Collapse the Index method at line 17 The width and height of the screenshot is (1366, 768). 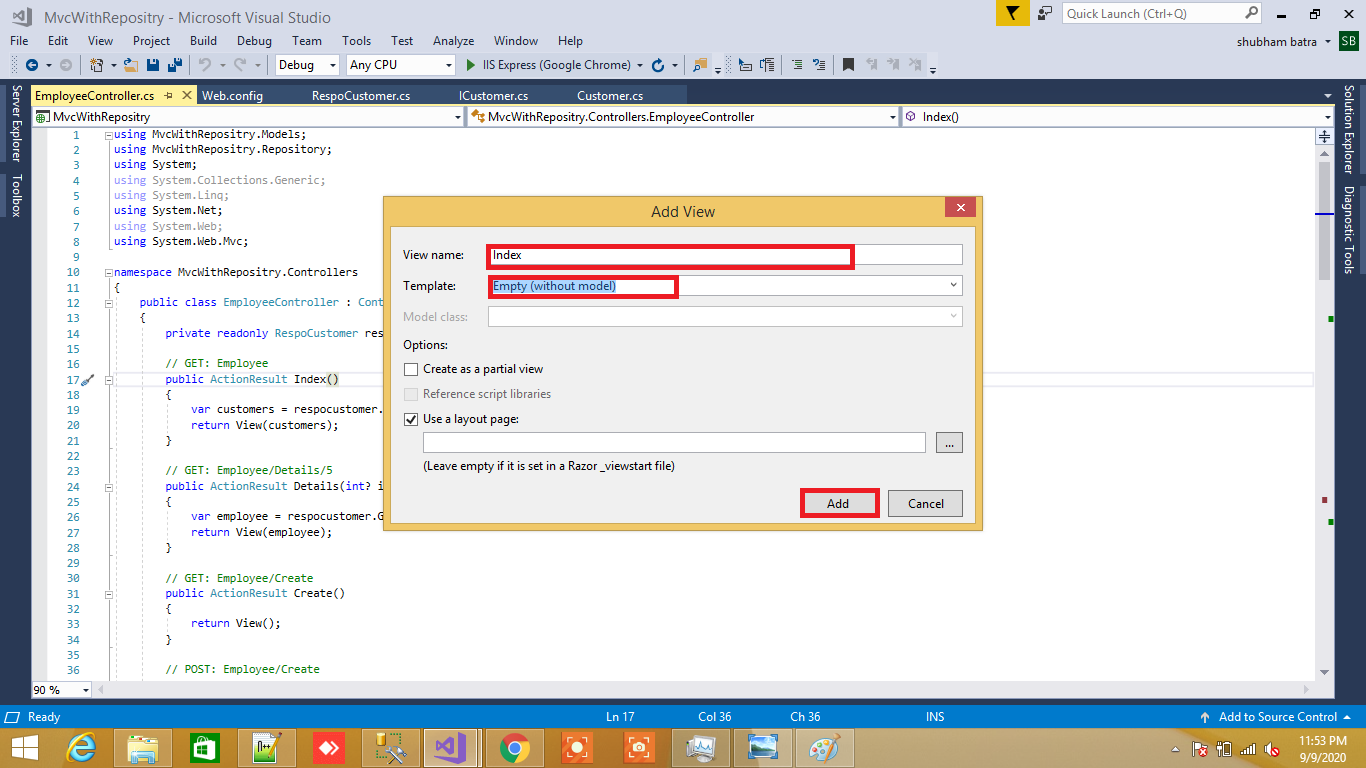[108, 380]
